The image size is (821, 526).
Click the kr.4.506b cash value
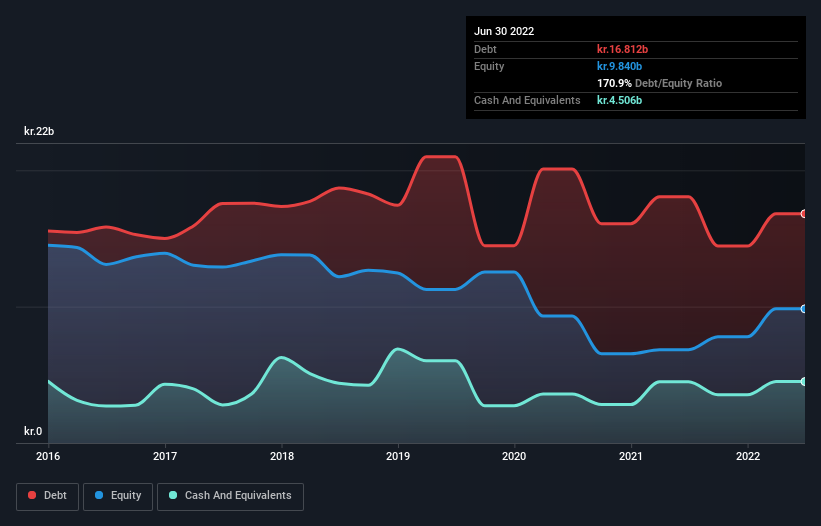click(619, 100)
